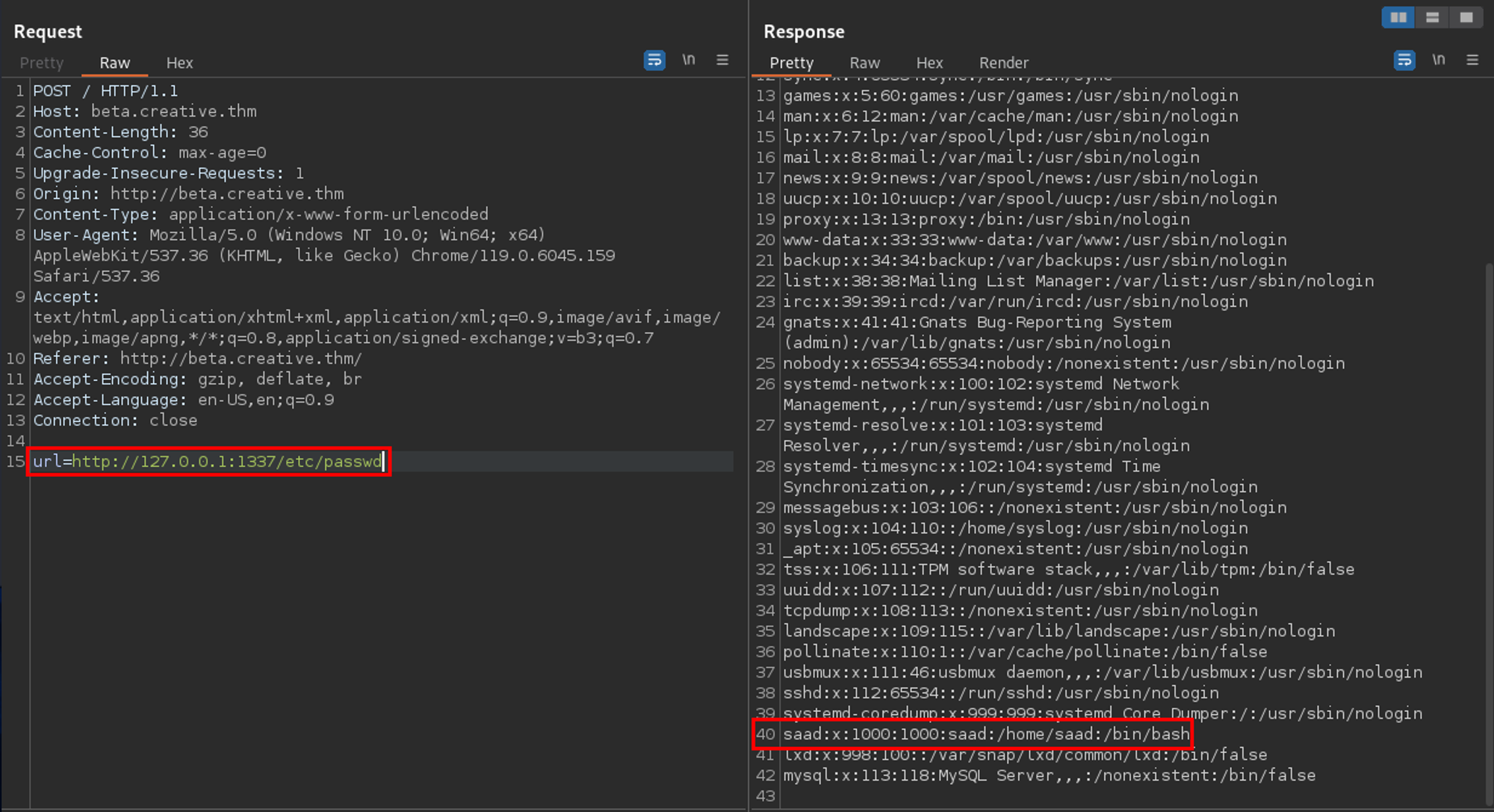The height and width of the screenshot is (812, 1494).
Task: Open the Request Hex tab
Action: [x=179, y=63]
